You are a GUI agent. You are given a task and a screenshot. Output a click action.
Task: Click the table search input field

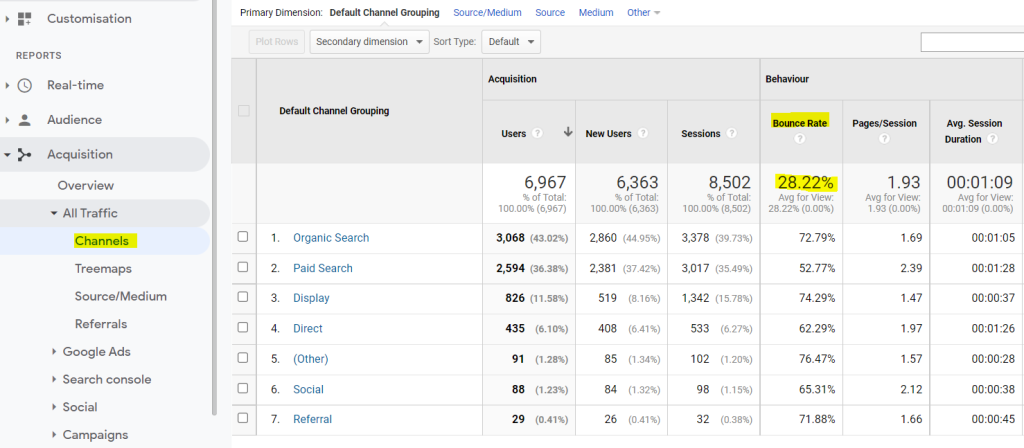tap(970, 42)
